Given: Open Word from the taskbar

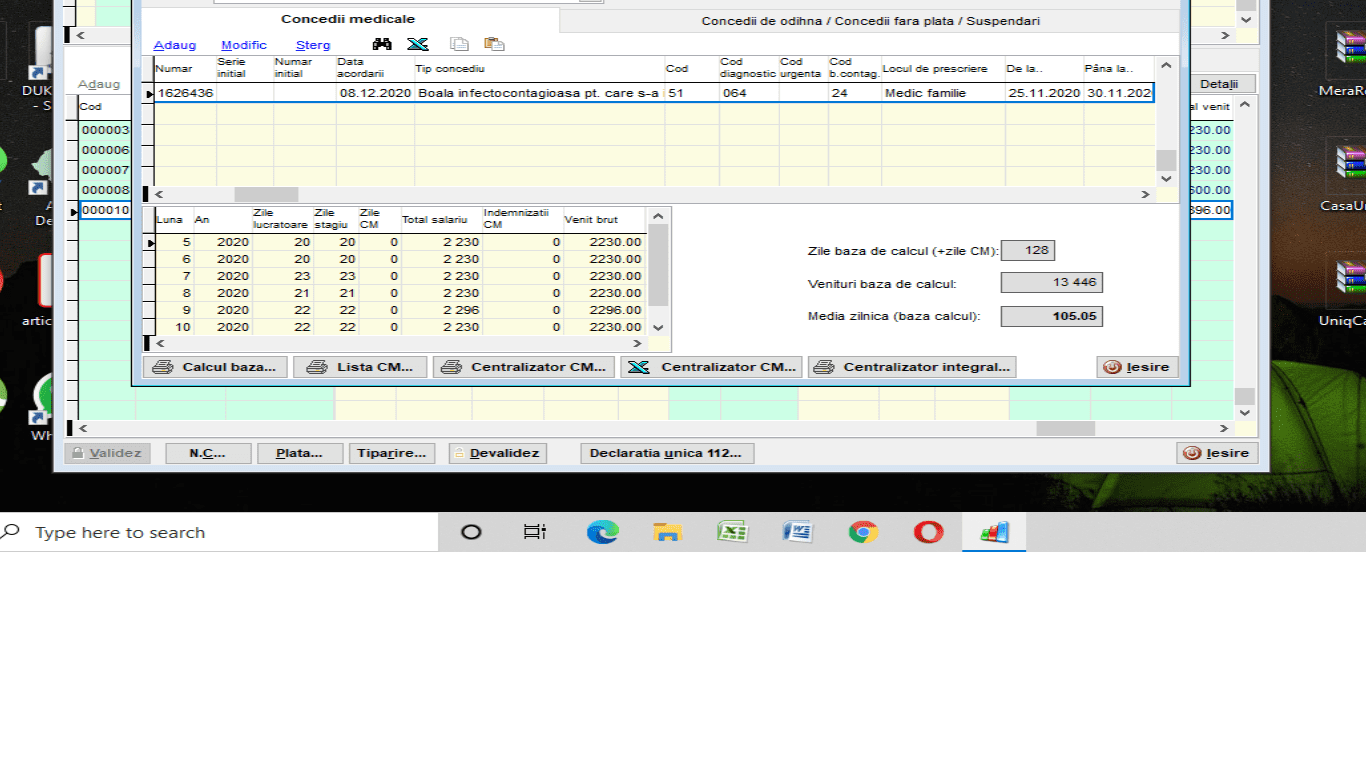Looking at the screenshot, I should tap(798, 532).
